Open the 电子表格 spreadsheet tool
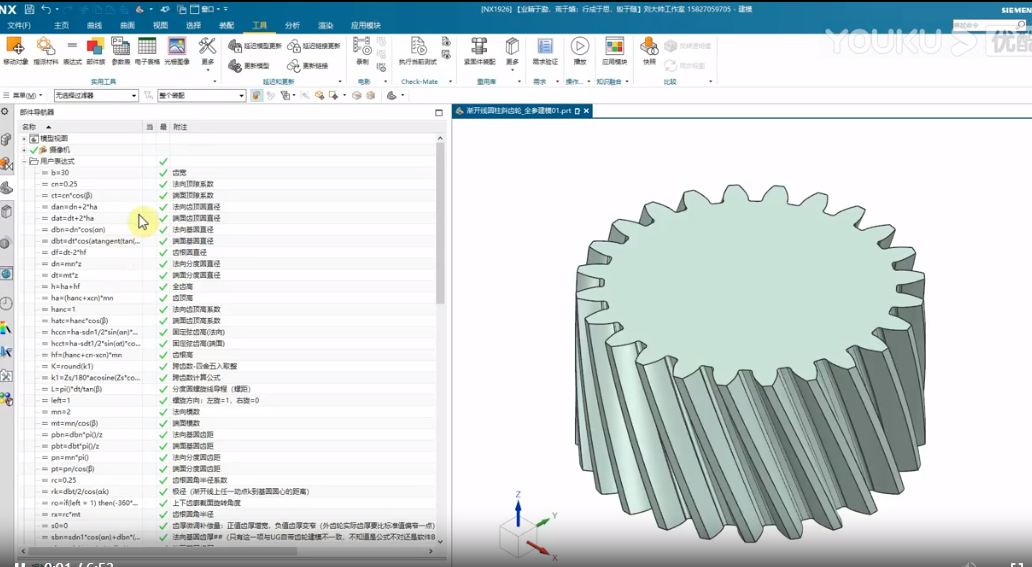This screenshot has height=567, width=1032. pos(147,48)
